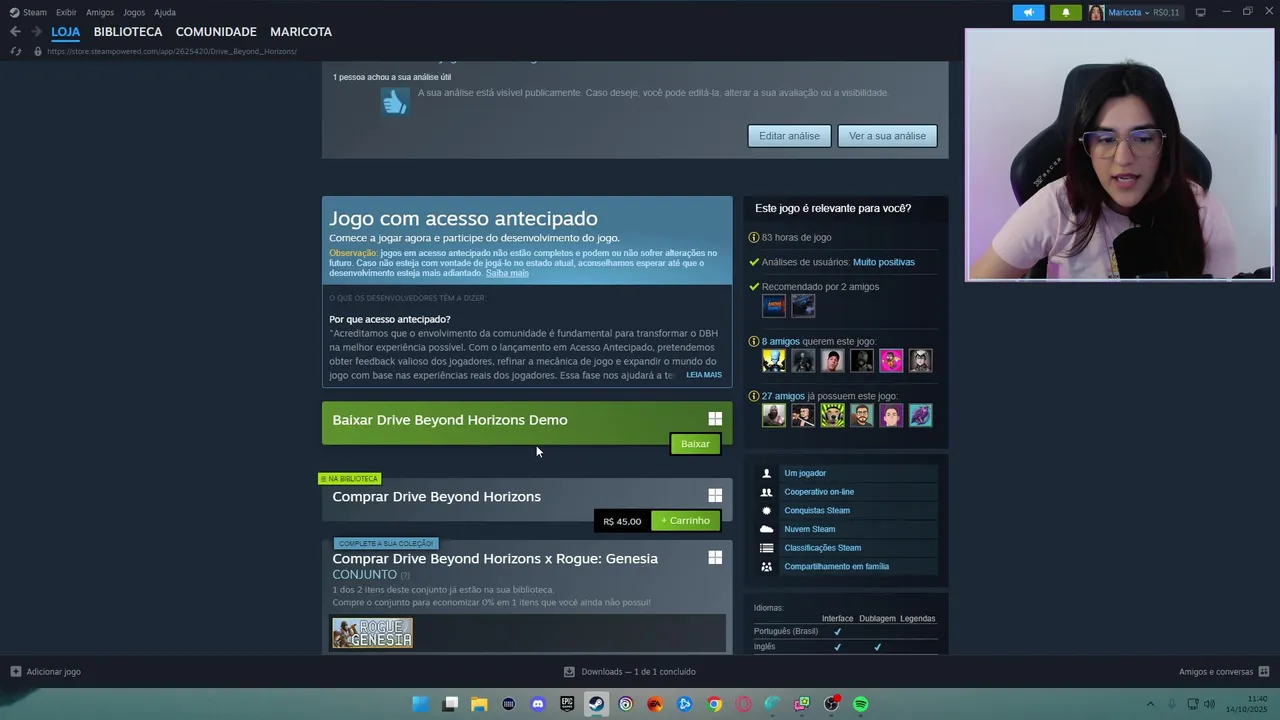Screen dimensions: 1280x720
Task: Switch to the COMUNIDADE tab
Action: [x=216, y=32]
